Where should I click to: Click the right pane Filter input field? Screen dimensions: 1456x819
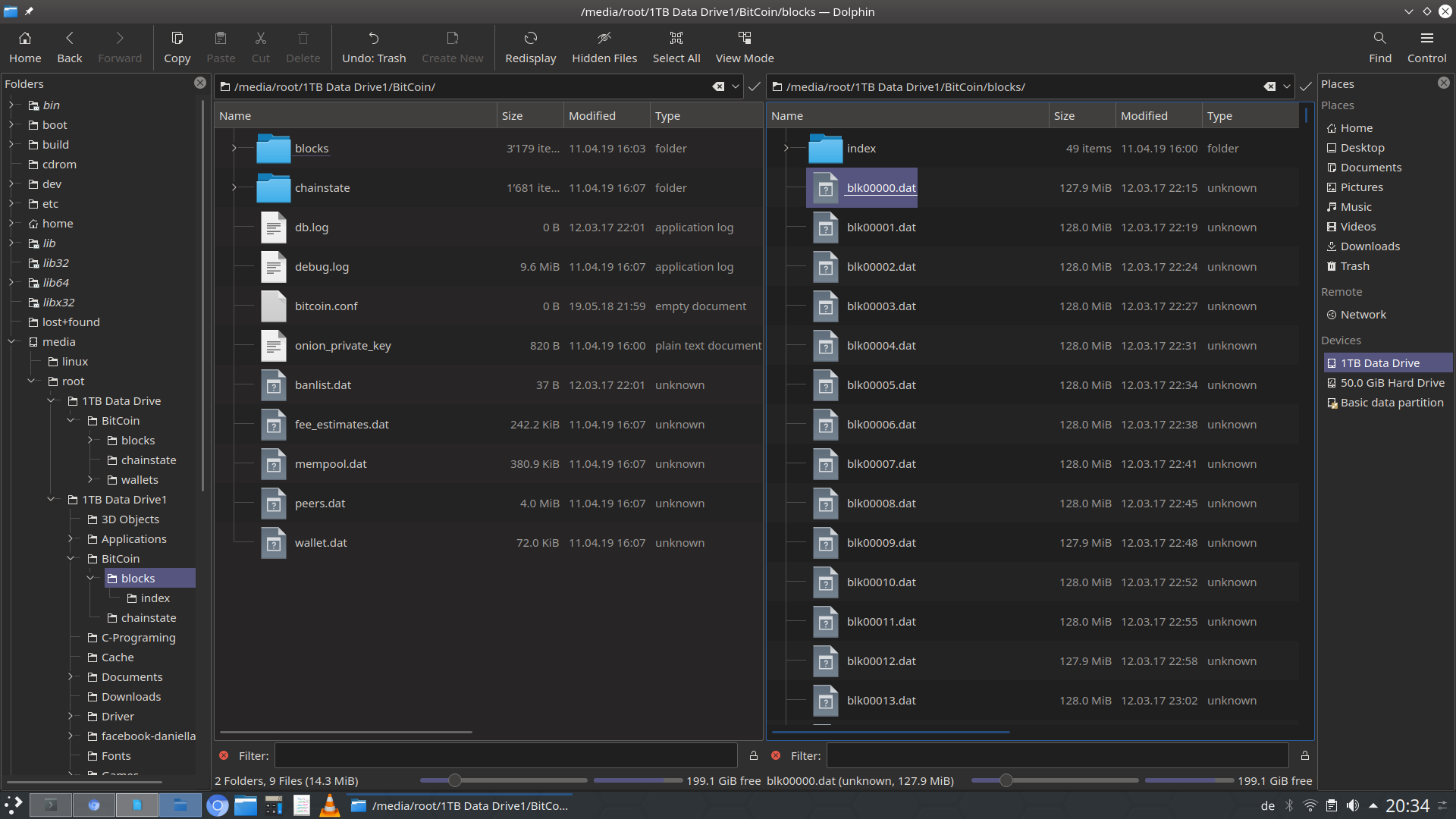1057,755
